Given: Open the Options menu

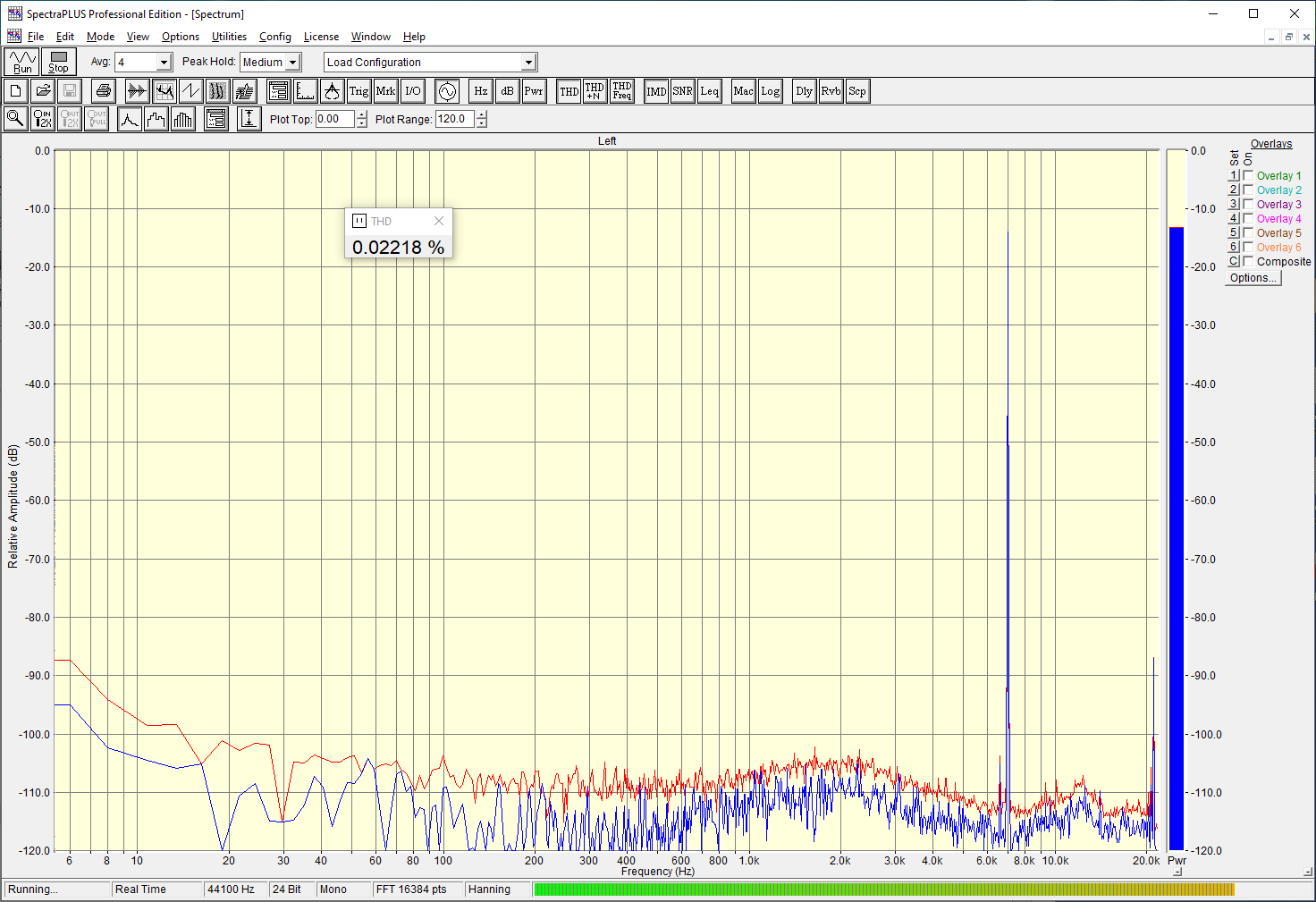Looking at the screenshot, I should (x=181, y=37).
